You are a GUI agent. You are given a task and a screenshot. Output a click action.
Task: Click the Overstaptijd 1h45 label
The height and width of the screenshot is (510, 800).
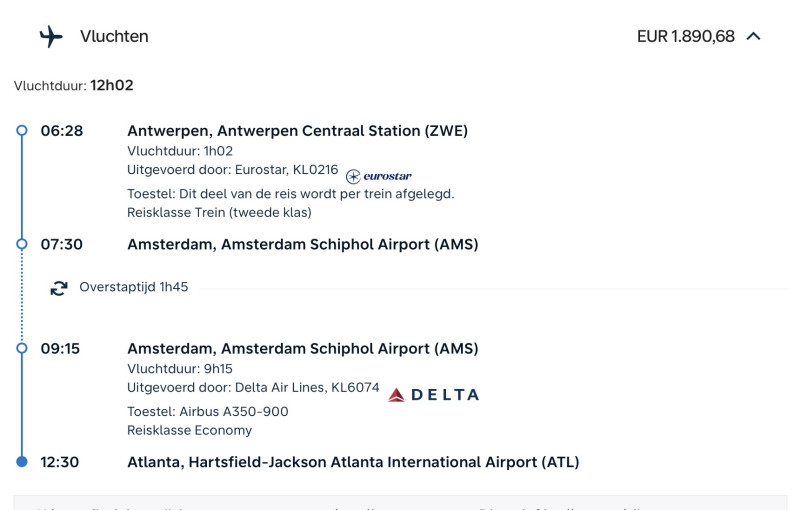click(134, 288)
